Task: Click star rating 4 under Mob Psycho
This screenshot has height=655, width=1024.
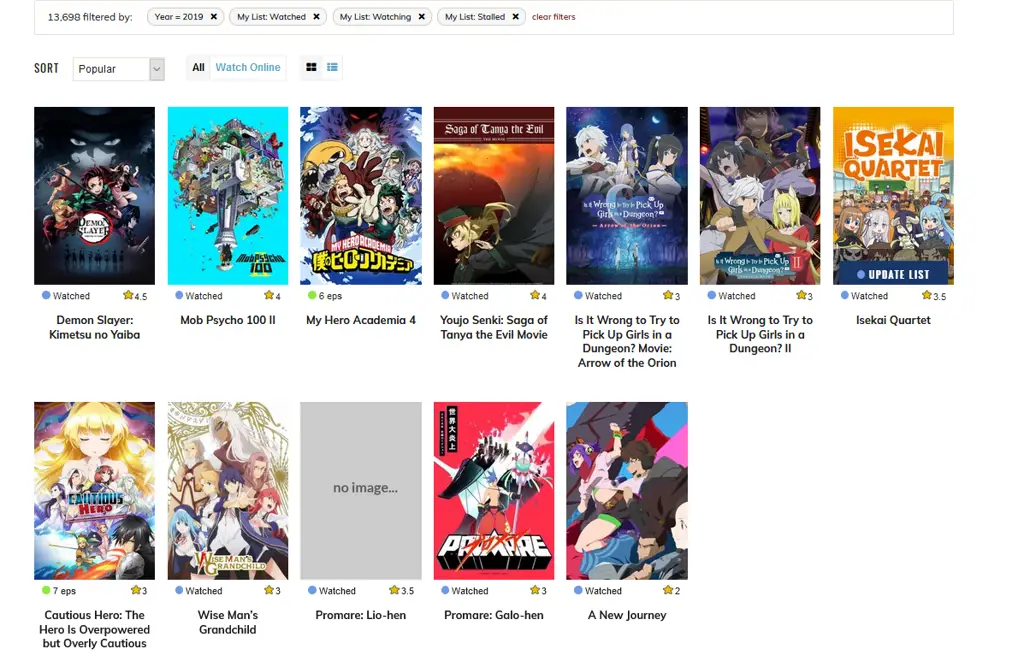Action: point(272,296)
